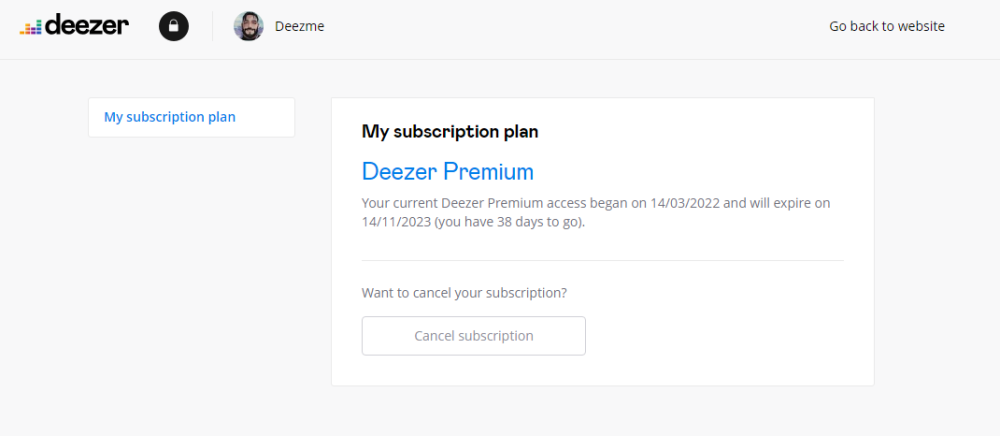This screenshot has width=1000, height=436.
Task: Select My subscription plan sidebar item
Action: coord(170,117)
